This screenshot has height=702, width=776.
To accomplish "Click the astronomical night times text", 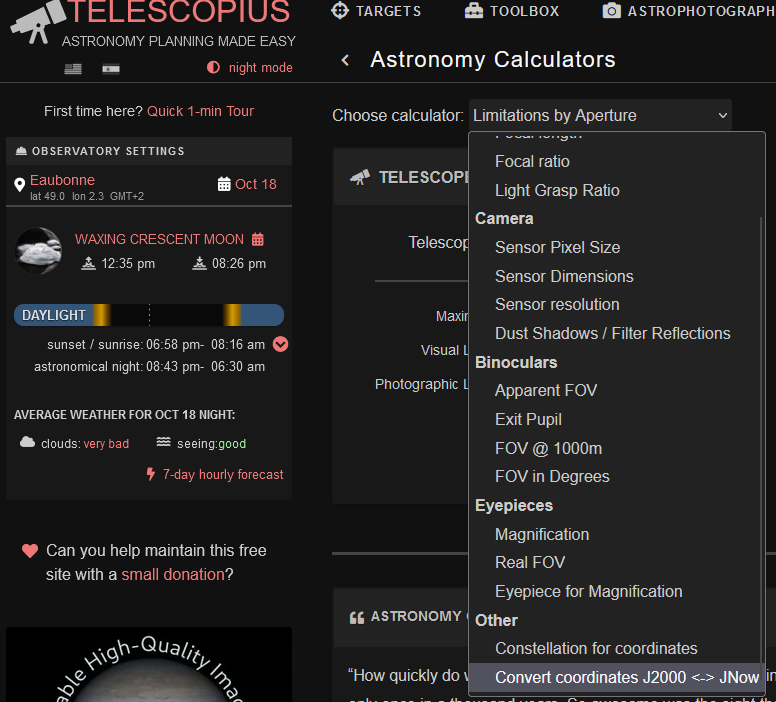I will pos(149,367).
